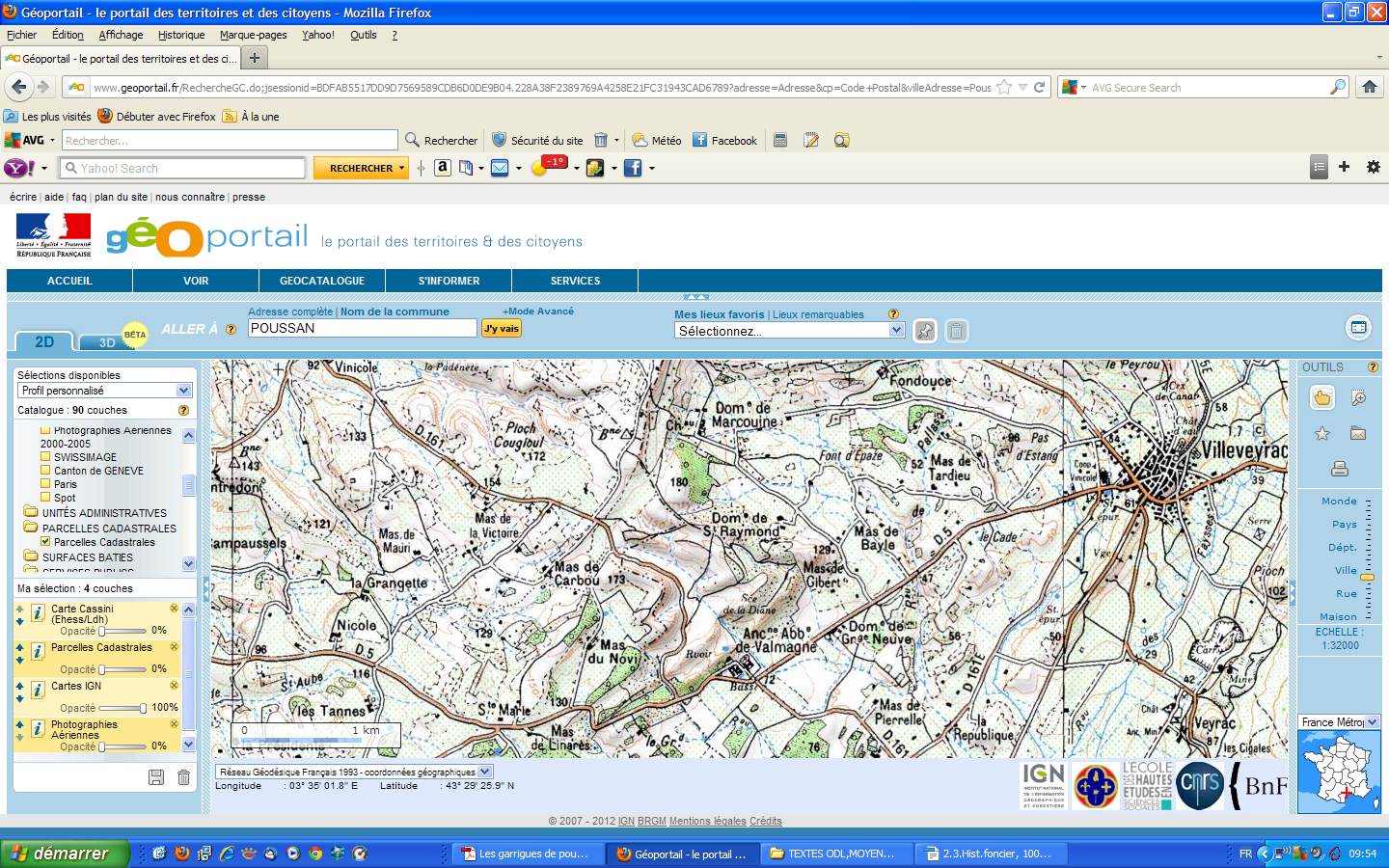
Task: Reload the page with refresh icon
Action: [1040, 87]
